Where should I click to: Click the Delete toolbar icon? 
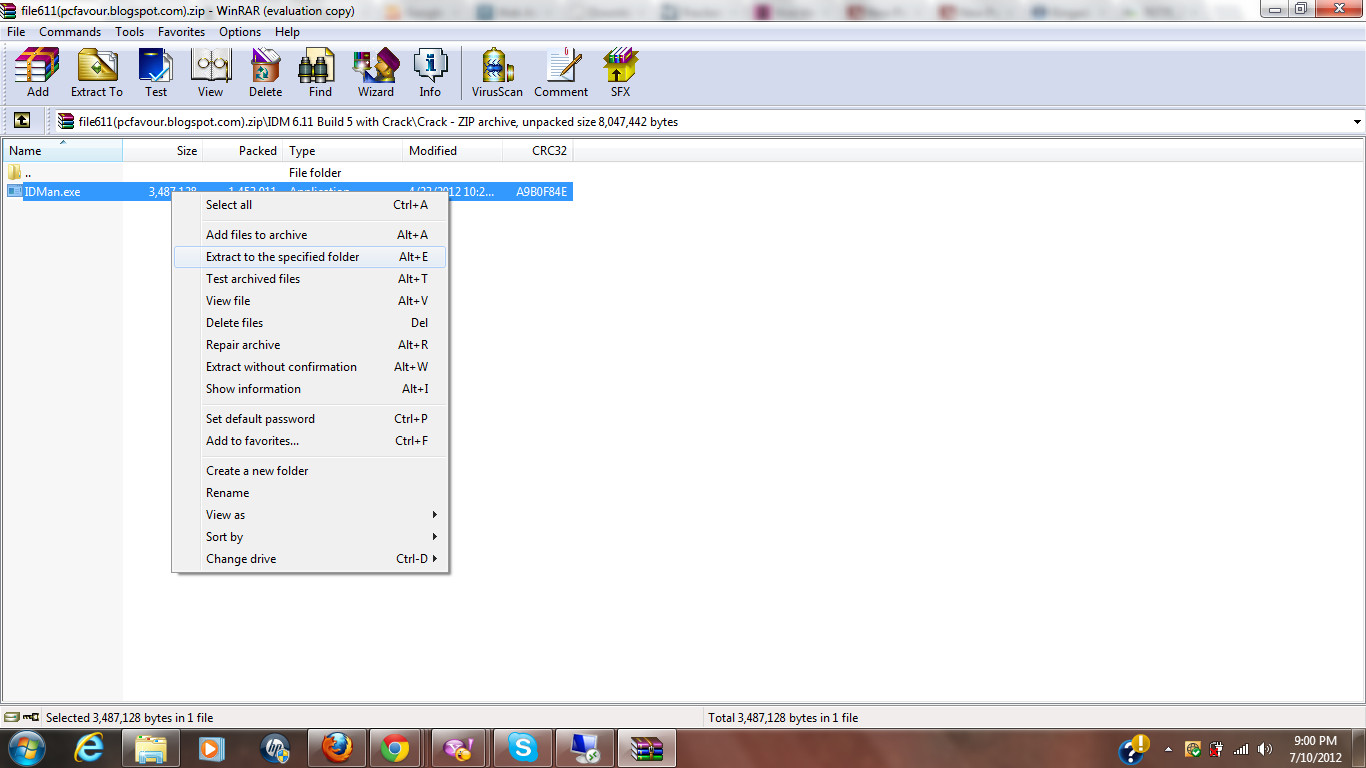[x=265, y=73]
